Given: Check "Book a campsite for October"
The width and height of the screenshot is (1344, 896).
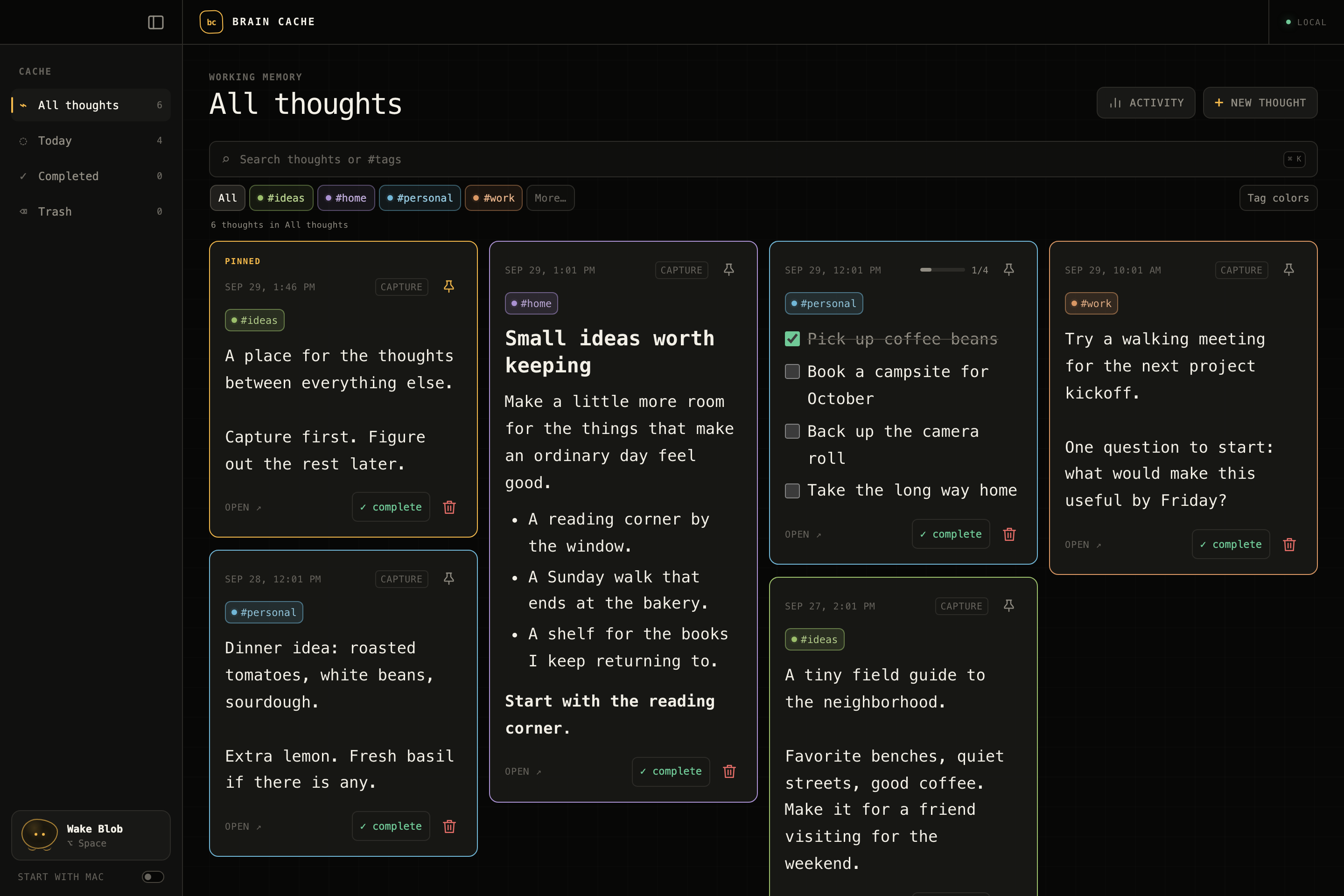Looking at the screenshot, I should (792, 371).
